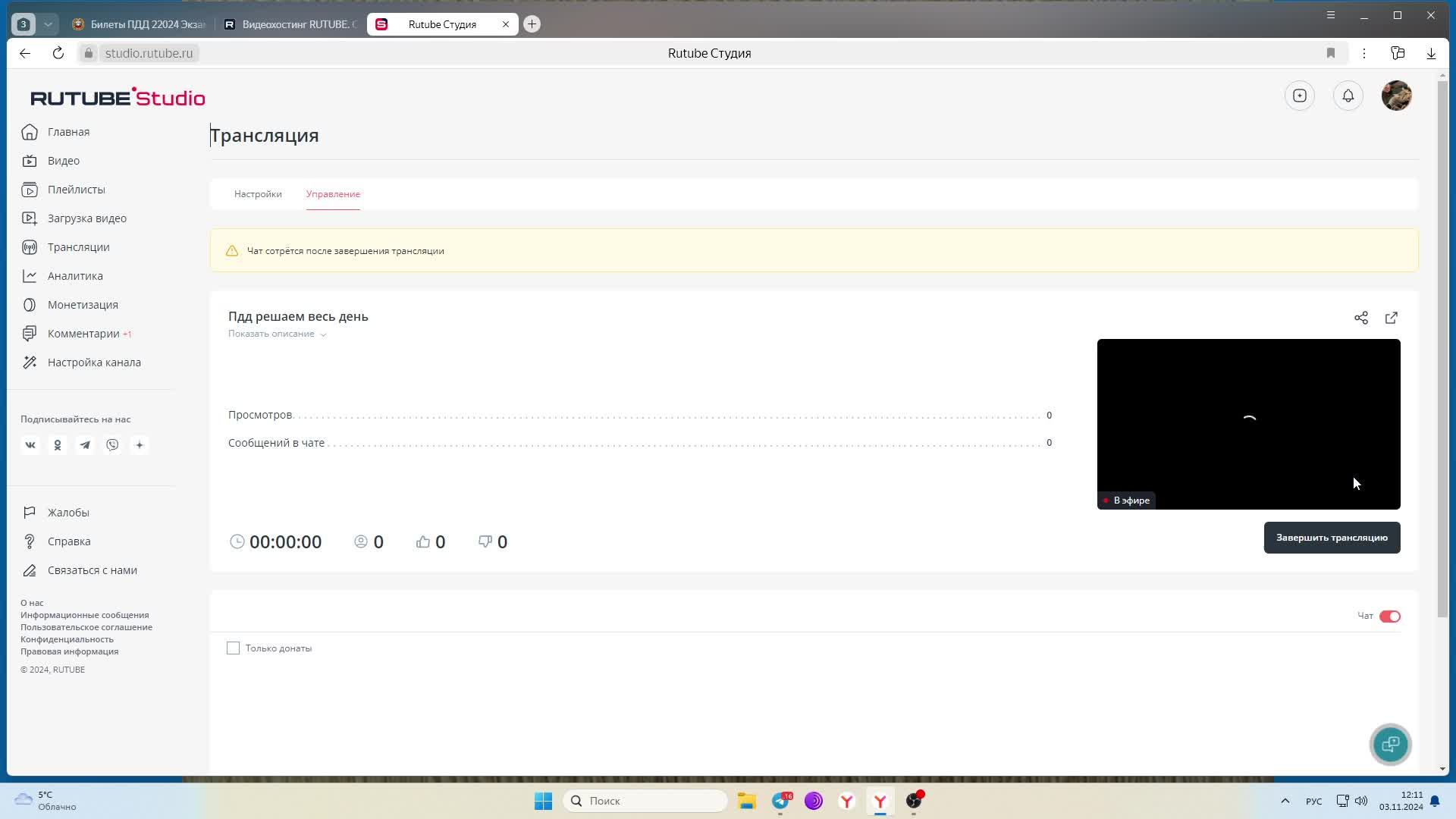Expand Показать описание

point(277,334)
